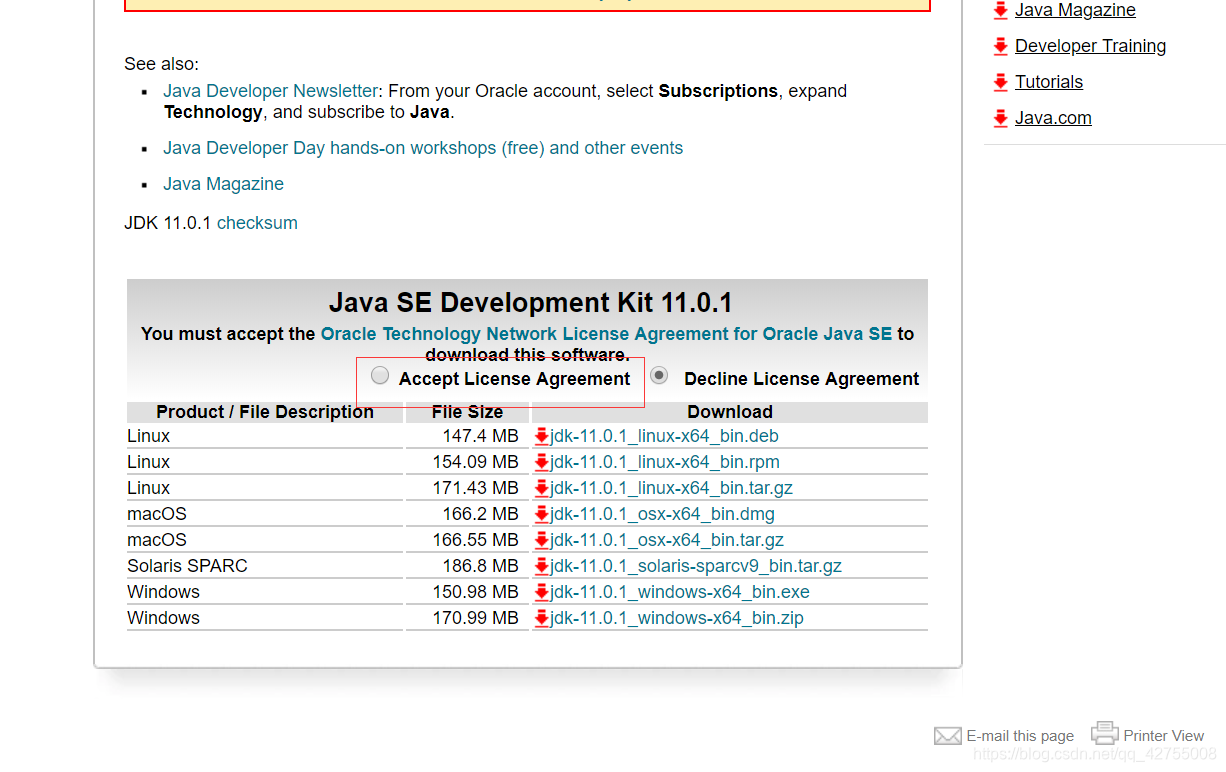
Task: Click the '171.43 MB' file size cell
Action: coord(467,488)
